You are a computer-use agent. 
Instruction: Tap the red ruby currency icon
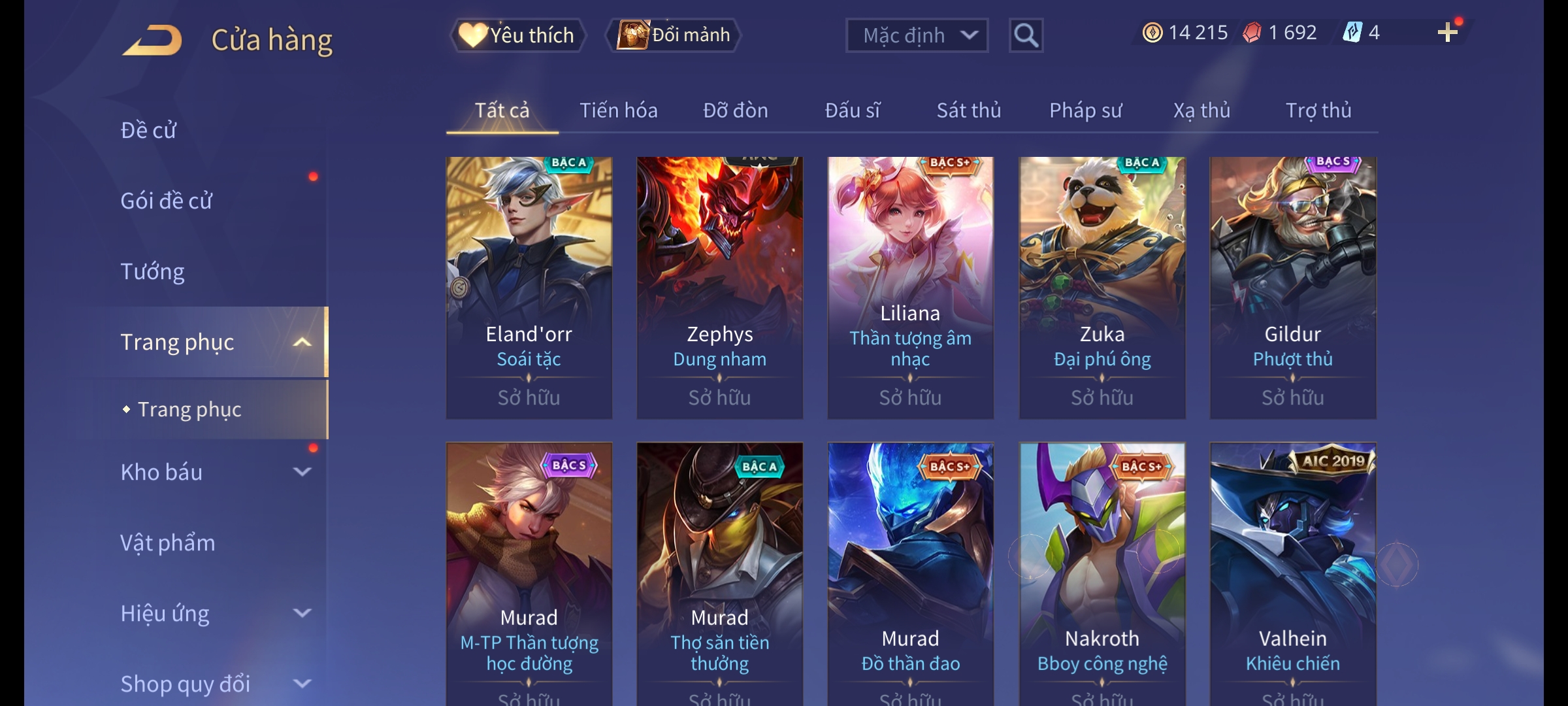point(1252,33)
